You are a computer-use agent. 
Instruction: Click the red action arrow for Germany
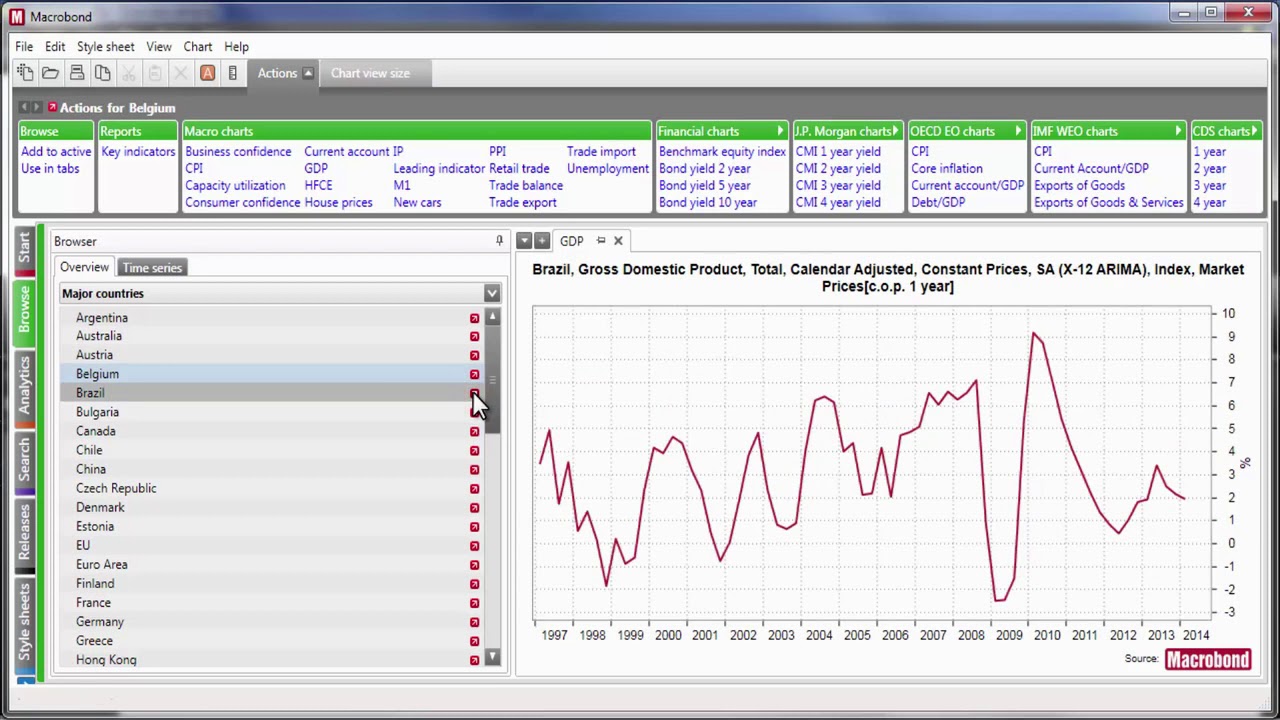coord(474,622)
